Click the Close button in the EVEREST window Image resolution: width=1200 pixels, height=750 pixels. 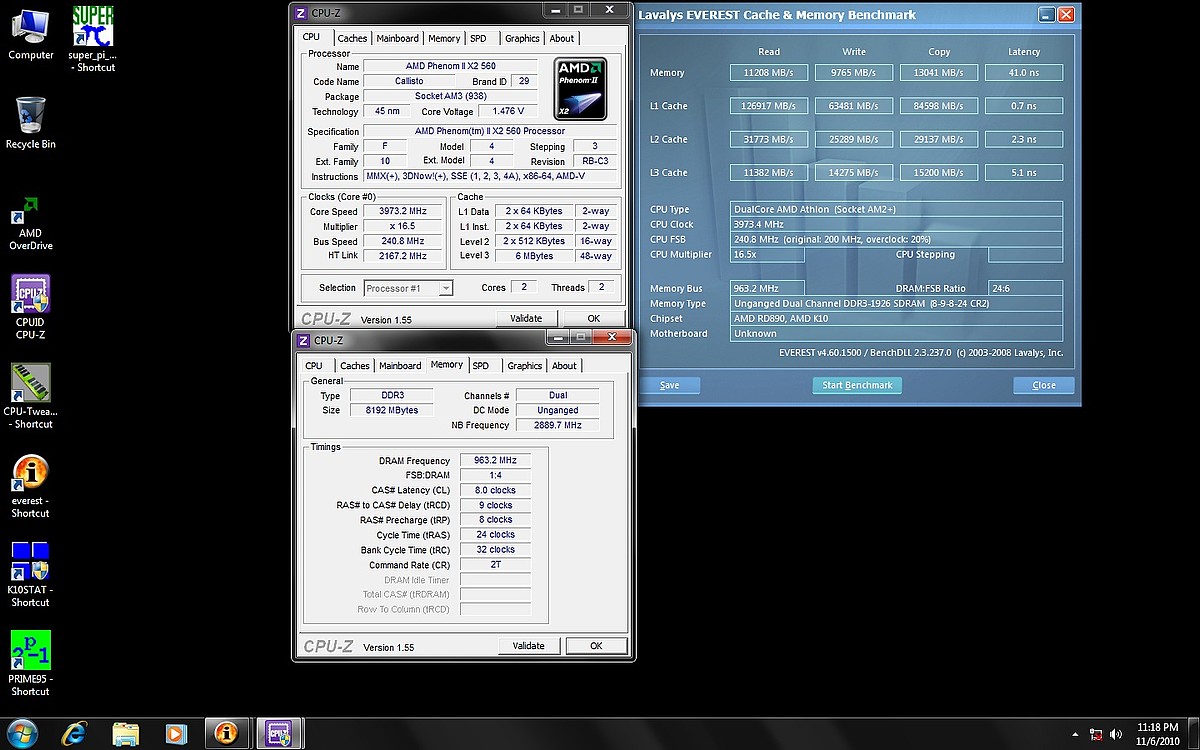[1044, 385]
